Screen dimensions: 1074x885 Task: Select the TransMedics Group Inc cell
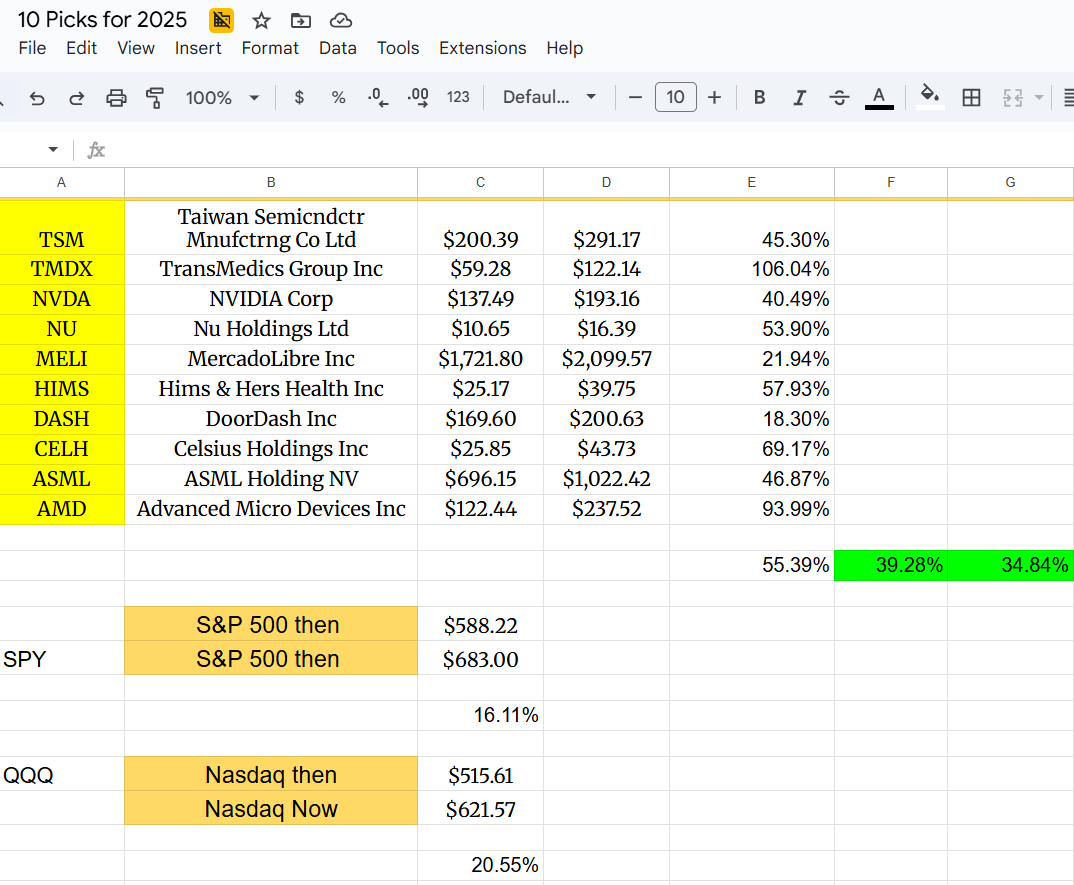coord(271,269)
